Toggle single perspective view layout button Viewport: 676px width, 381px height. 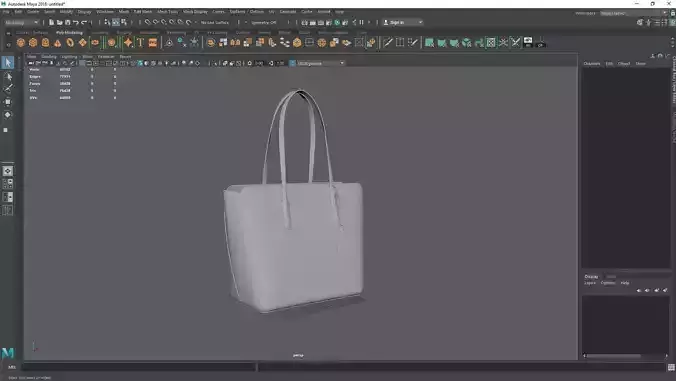point(8,171)
